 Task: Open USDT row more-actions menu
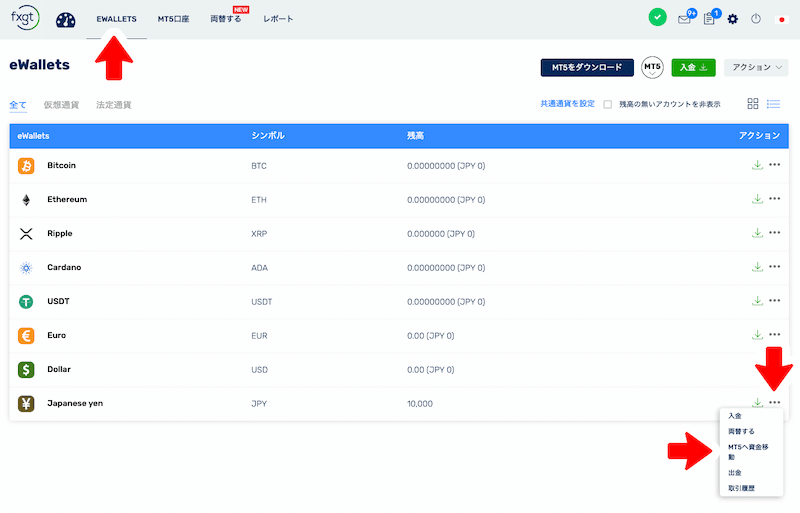click(x=774, y=301)
